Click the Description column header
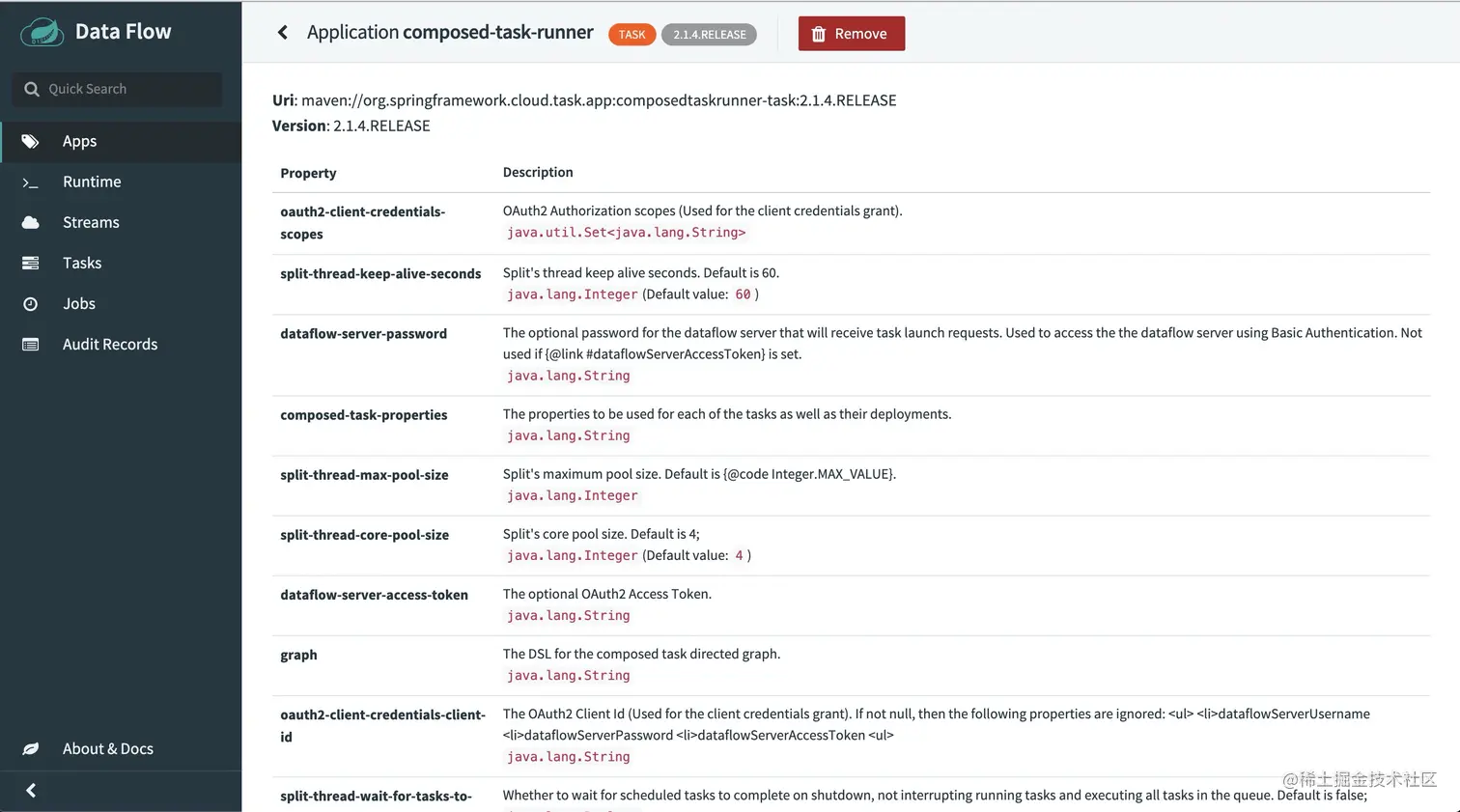Viewport: 1460px width, 812px height. tap(538, 172)
